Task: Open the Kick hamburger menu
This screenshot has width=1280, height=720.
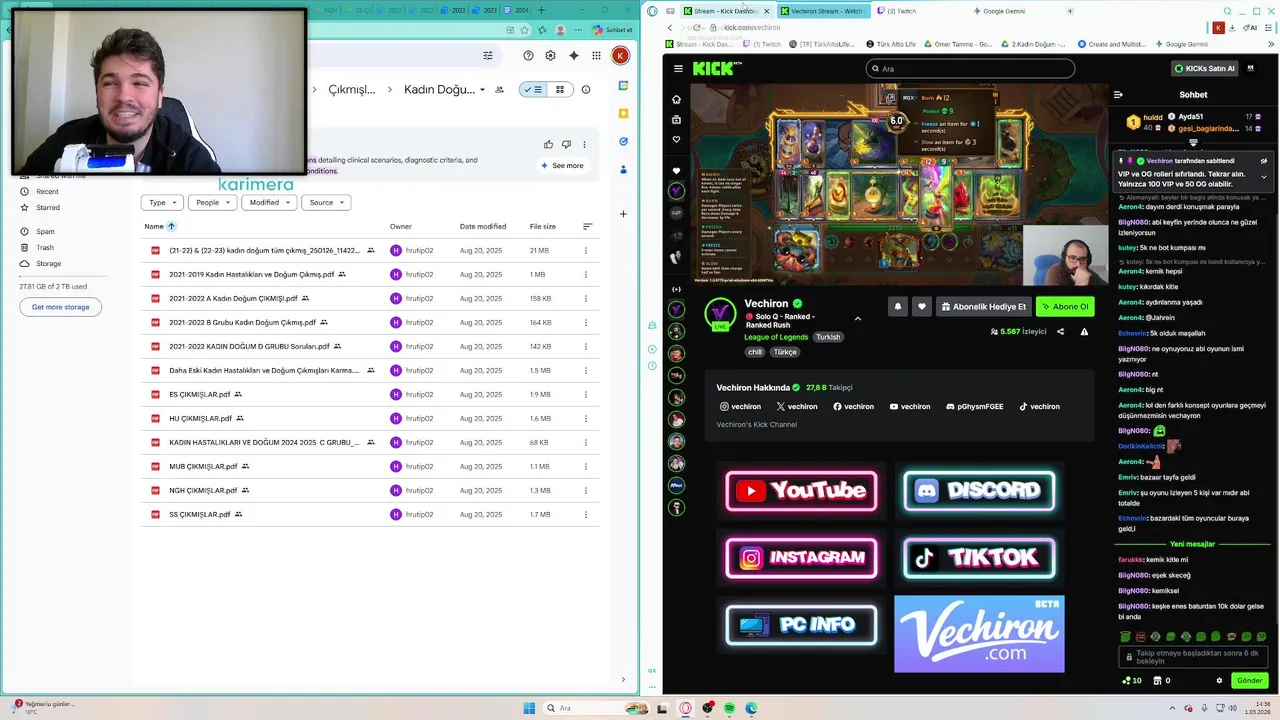Action: (x=678, y=68)
